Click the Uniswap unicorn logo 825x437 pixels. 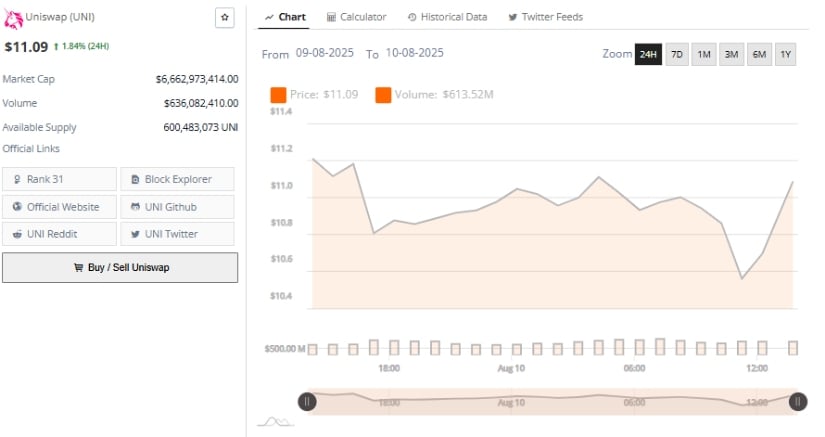(13, 19)
